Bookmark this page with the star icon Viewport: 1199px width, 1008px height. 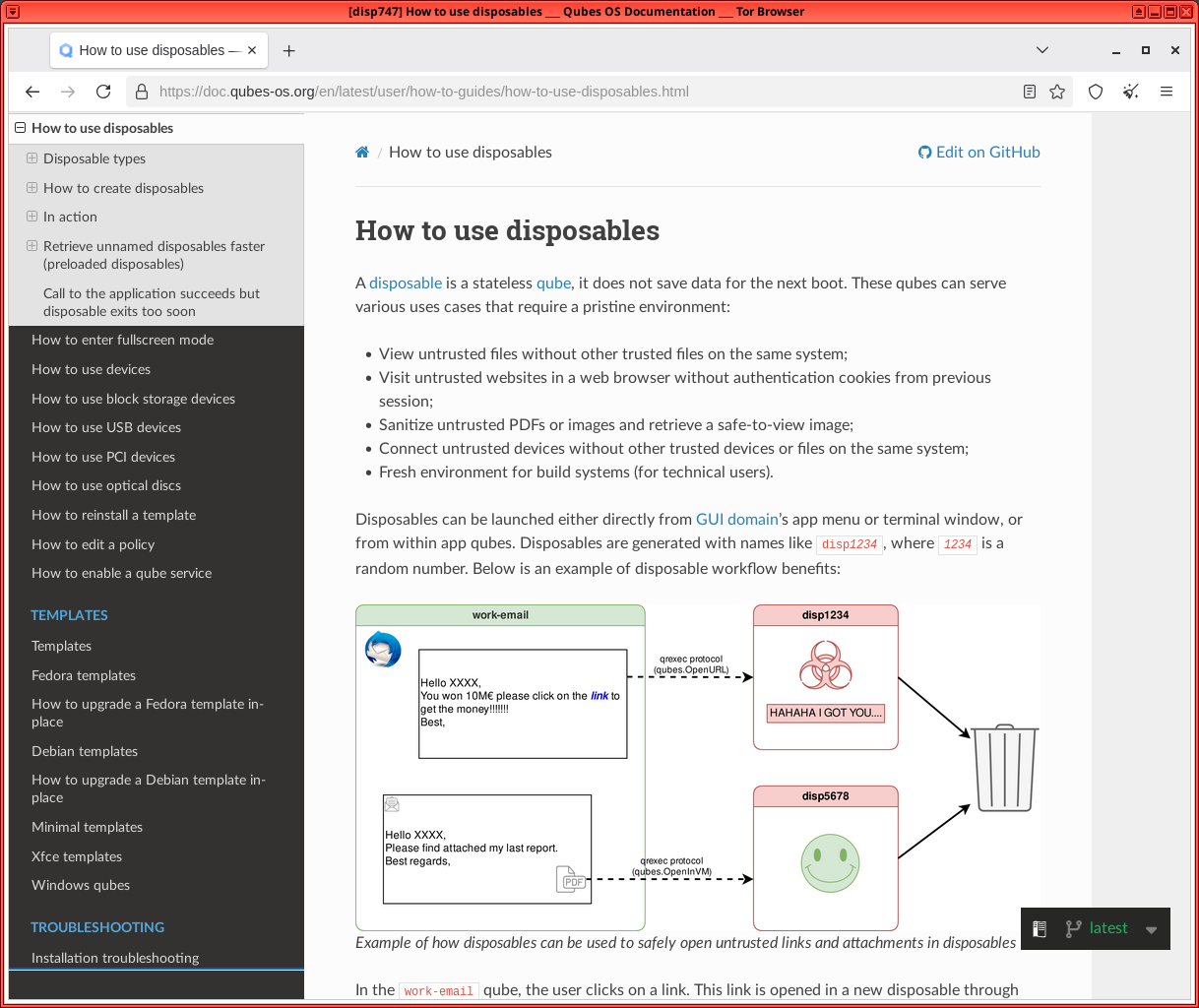point(1057,92)
